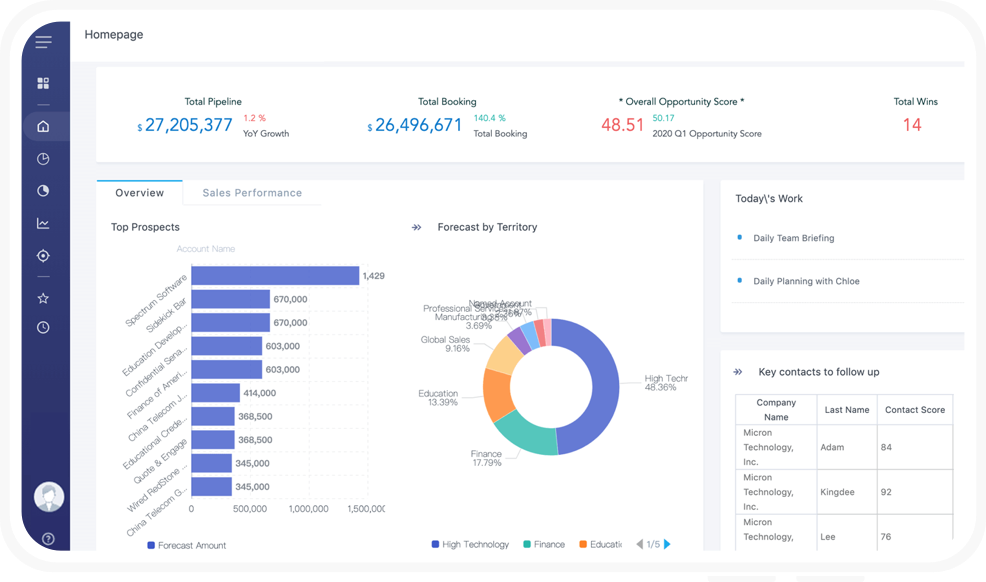Open the filled pie chart icon
986x582 pixels.
(43, 190)
